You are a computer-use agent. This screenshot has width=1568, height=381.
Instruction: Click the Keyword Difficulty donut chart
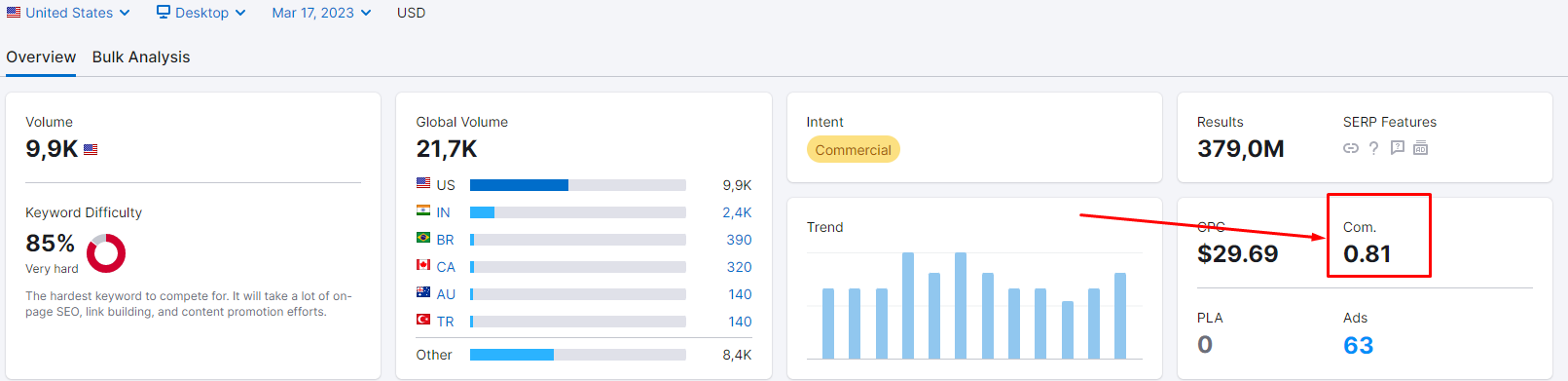[106, 253]
